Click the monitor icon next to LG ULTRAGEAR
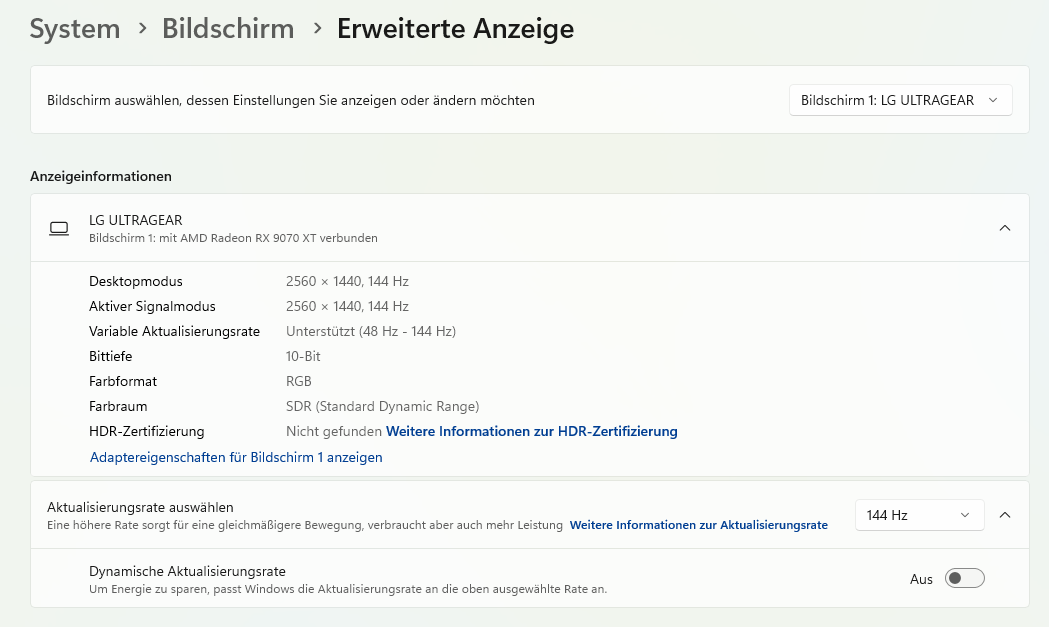 pos(59,228)
